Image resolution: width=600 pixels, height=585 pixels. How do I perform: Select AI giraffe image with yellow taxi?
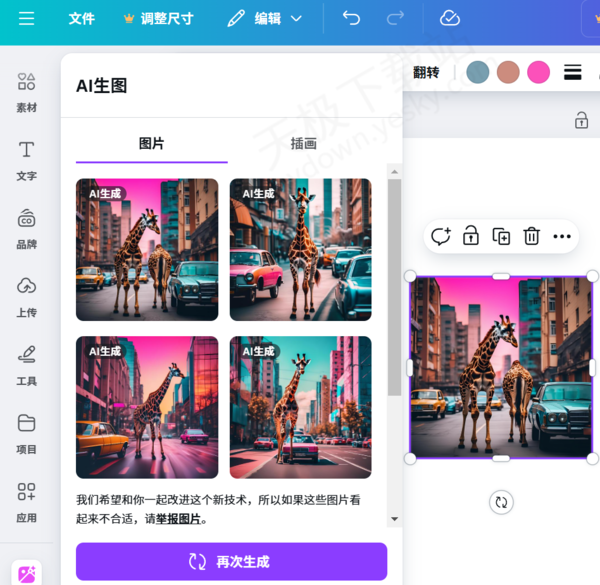point(147,407)
